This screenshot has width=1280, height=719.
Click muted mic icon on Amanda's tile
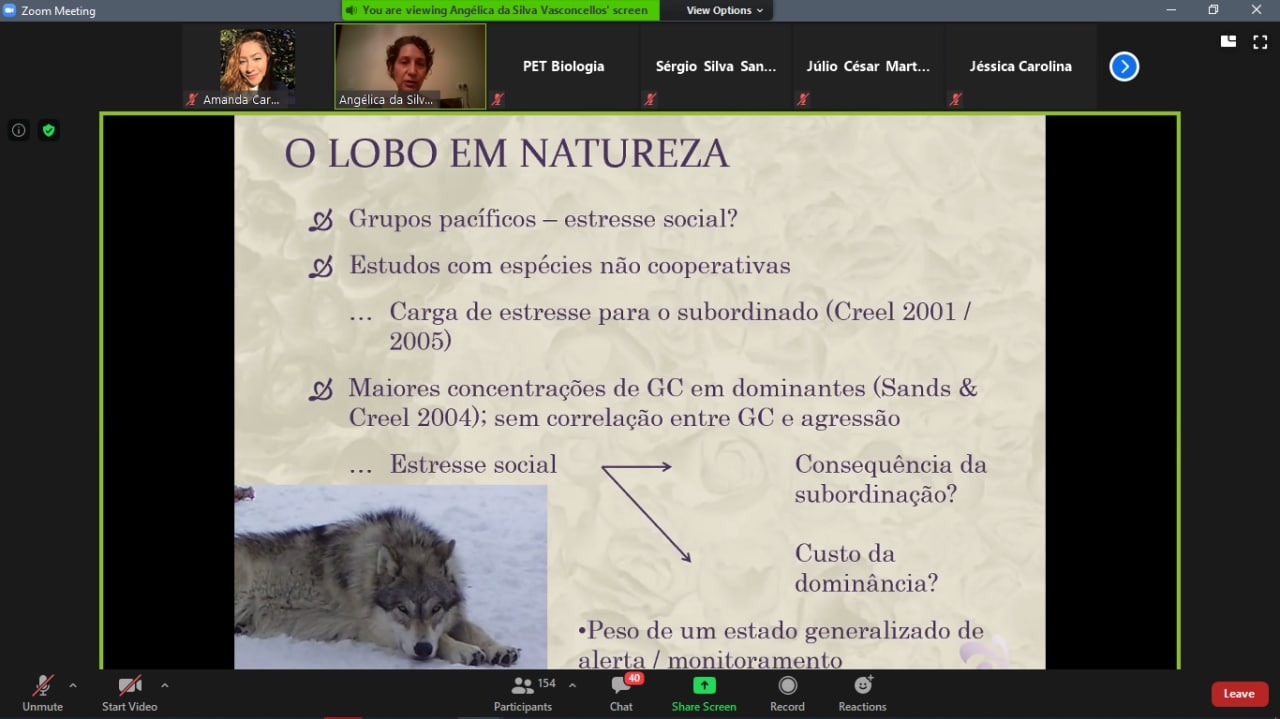click(x=192, y=99)
